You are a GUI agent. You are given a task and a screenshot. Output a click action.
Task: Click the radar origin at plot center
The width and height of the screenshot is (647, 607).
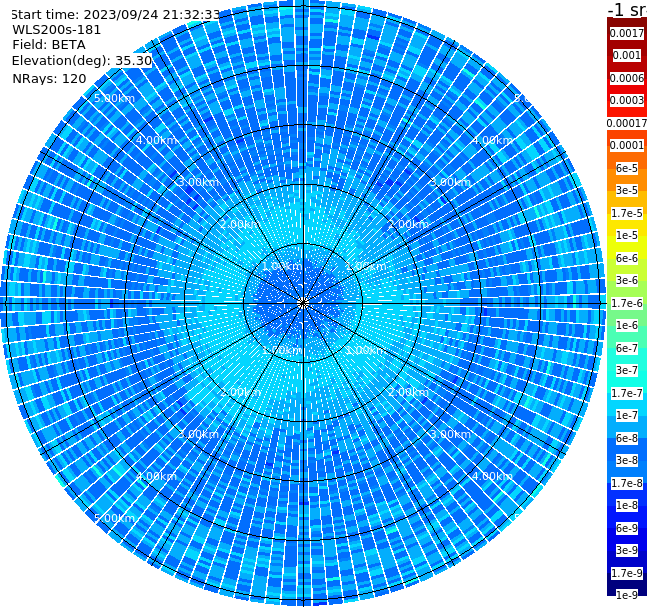[x=303, y=303]
